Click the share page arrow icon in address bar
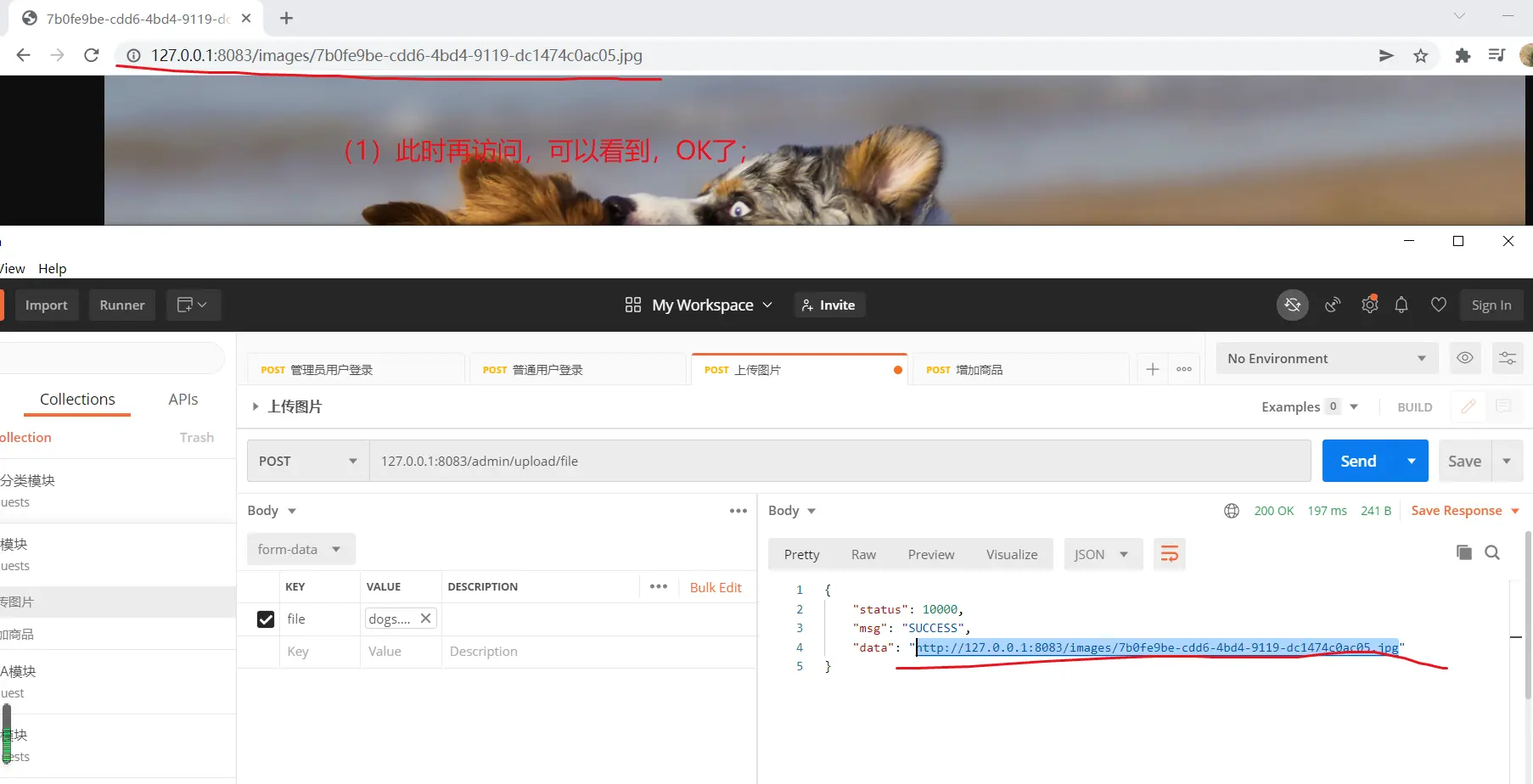The image size is (1533, 784). [1386, 56]
